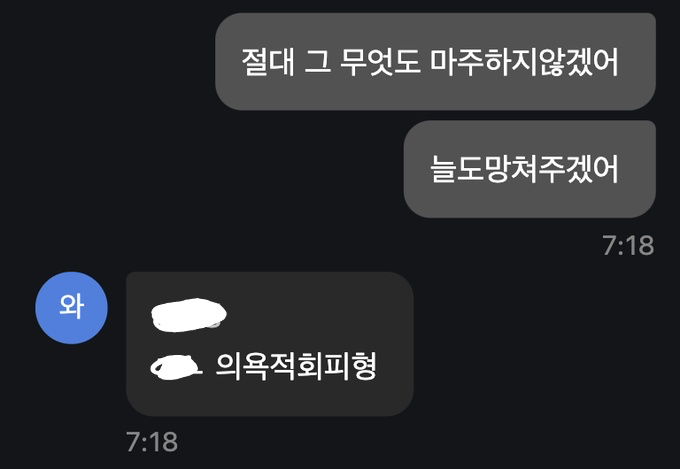
Task: Select the 늘도망쳐주겠어 sent message bubble
Action: (530, 169)
